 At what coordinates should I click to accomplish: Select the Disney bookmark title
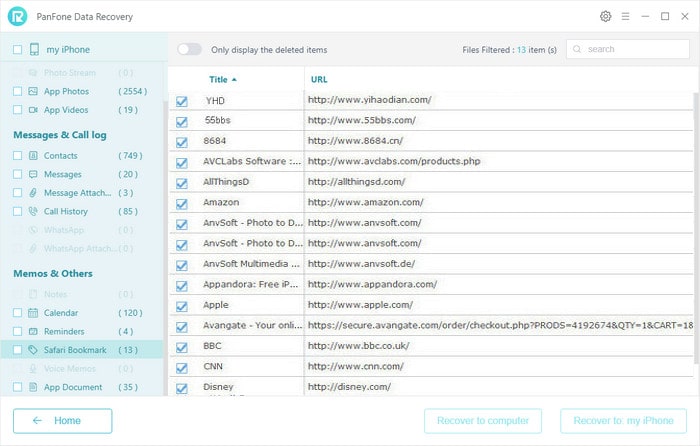click(x=218, y=387)
